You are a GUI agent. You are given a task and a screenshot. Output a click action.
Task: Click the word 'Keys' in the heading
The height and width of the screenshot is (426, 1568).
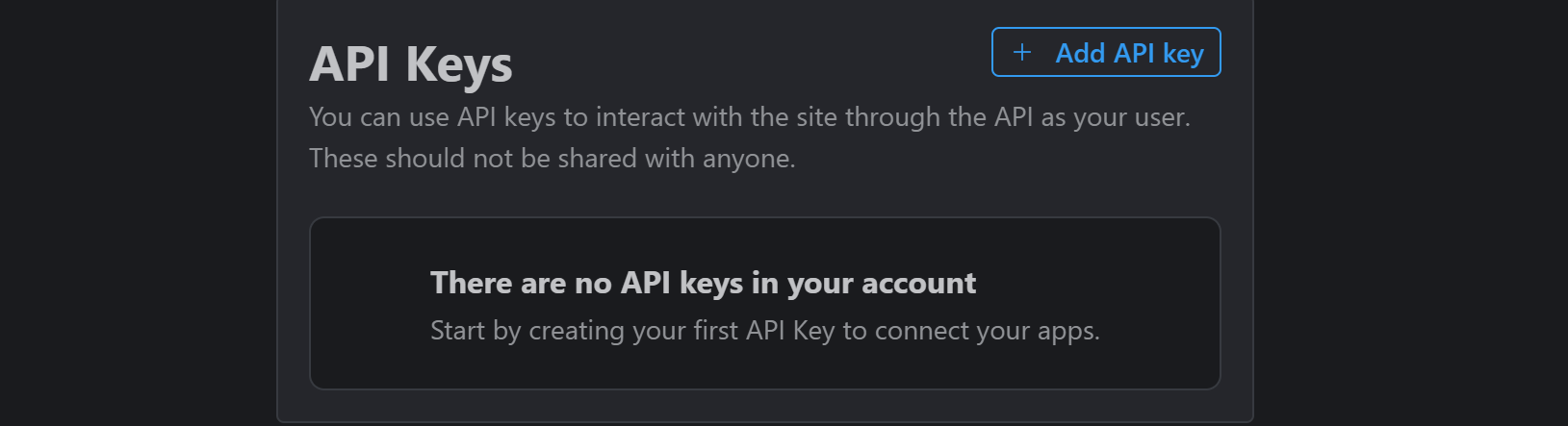coord(459,65)
